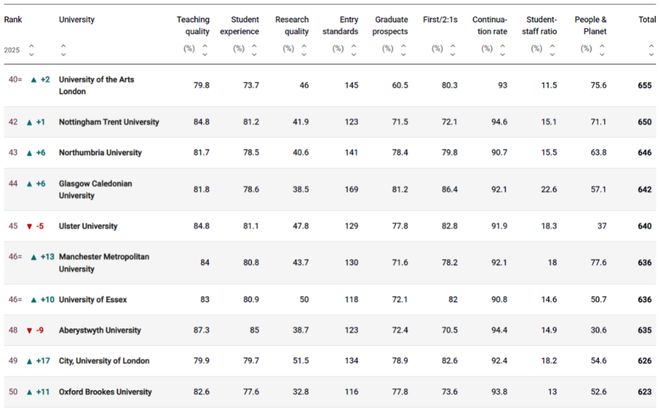This screenshot has height=413, width=660.
Task: Sort by Student experience column arrows
Action: 254,50
